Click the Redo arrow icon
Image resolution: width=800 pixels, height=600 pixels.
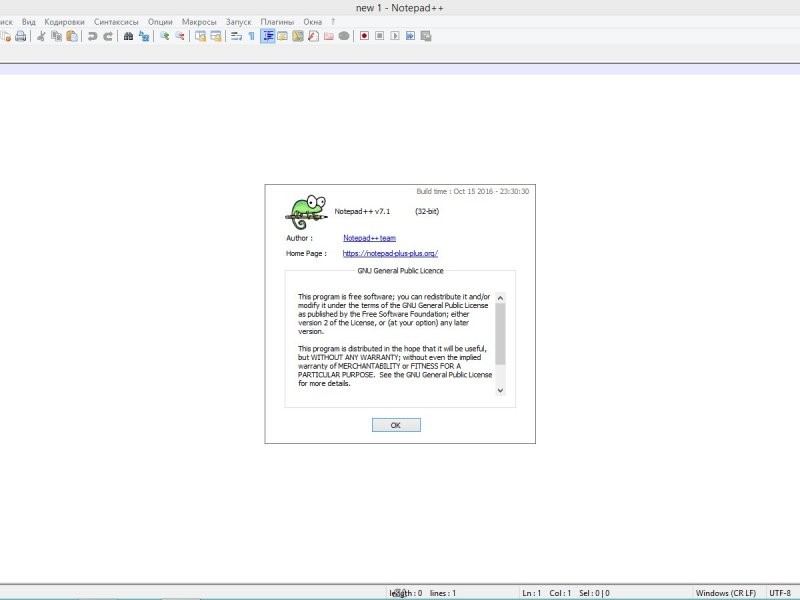tap(108, 36)
